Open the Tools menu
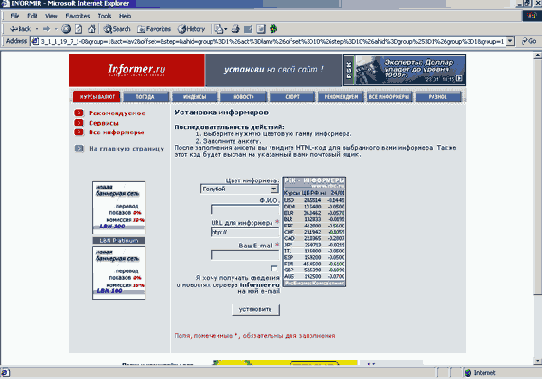This screenshot has height=379, width=542. click(x=104, y=16)
